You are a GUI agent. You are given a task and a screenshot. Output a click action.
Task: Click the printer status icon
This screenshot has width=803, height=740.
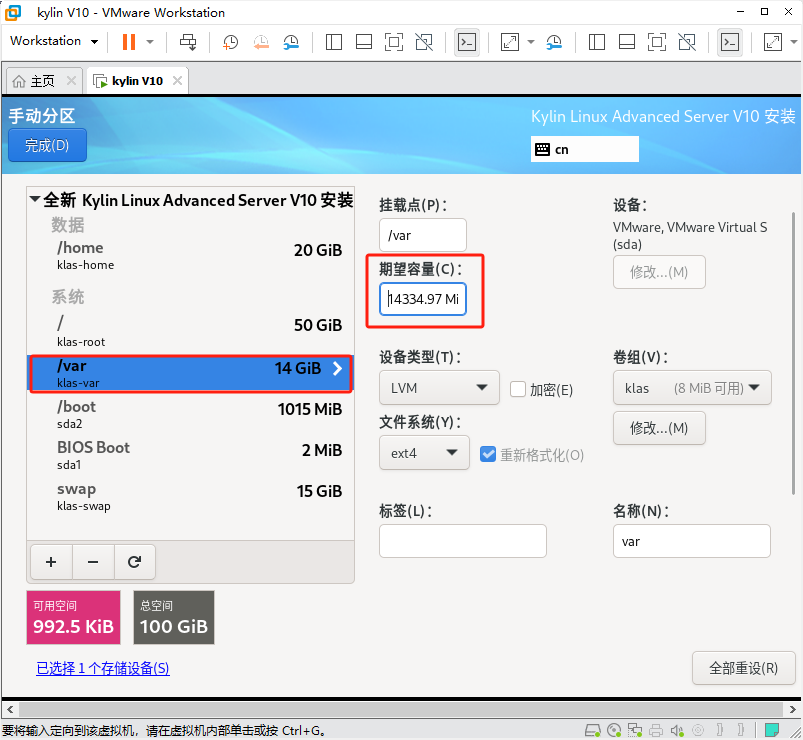(656, 730)
